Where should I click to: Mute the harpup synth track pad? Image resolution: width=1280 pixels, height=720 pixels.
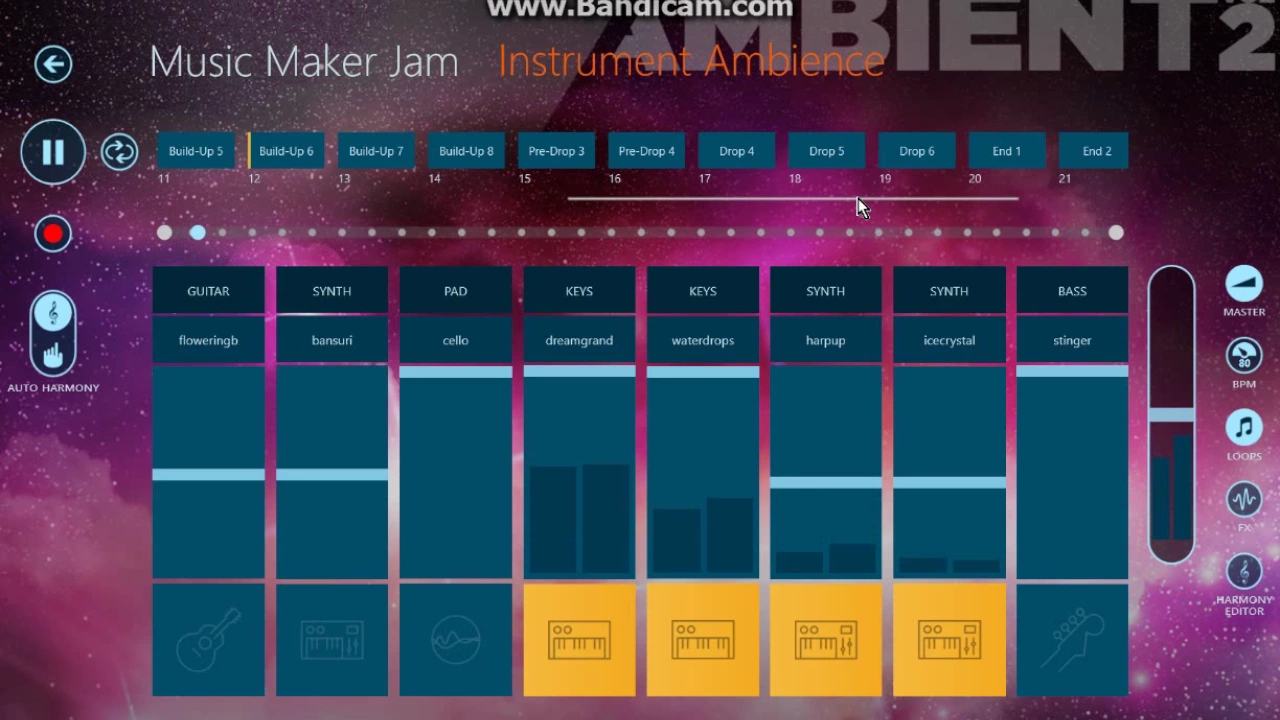click(x=826, y=640)
